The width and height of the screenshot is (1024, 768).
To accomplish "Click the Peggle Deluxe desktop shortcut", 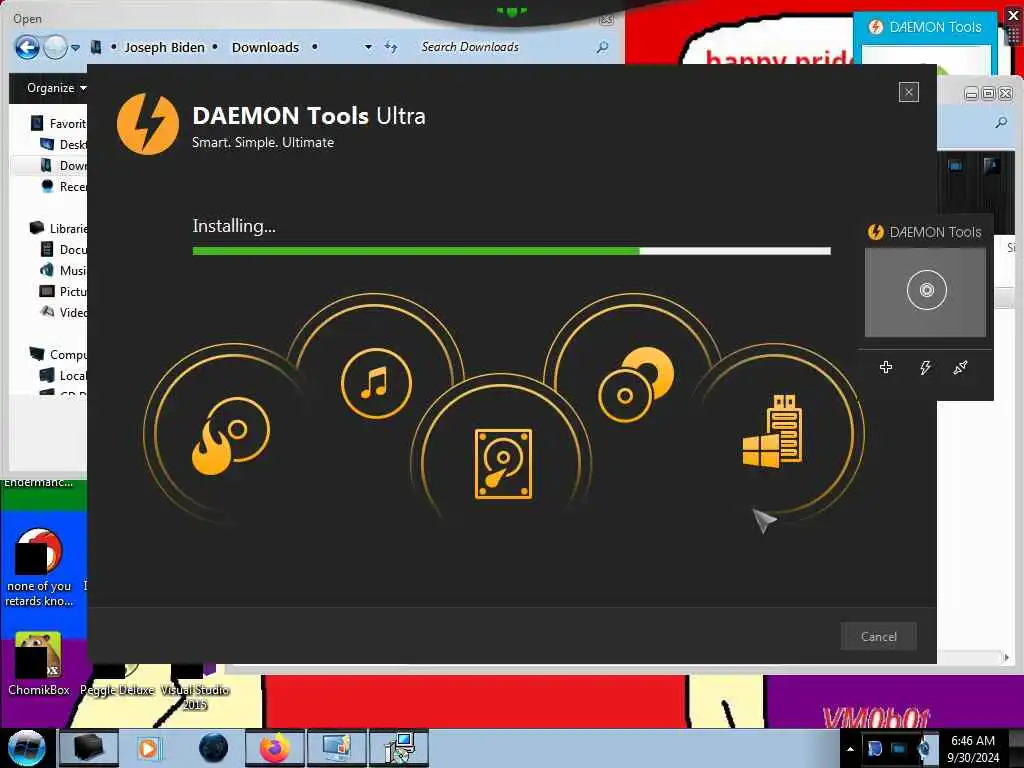I will [x=117, y=680].
